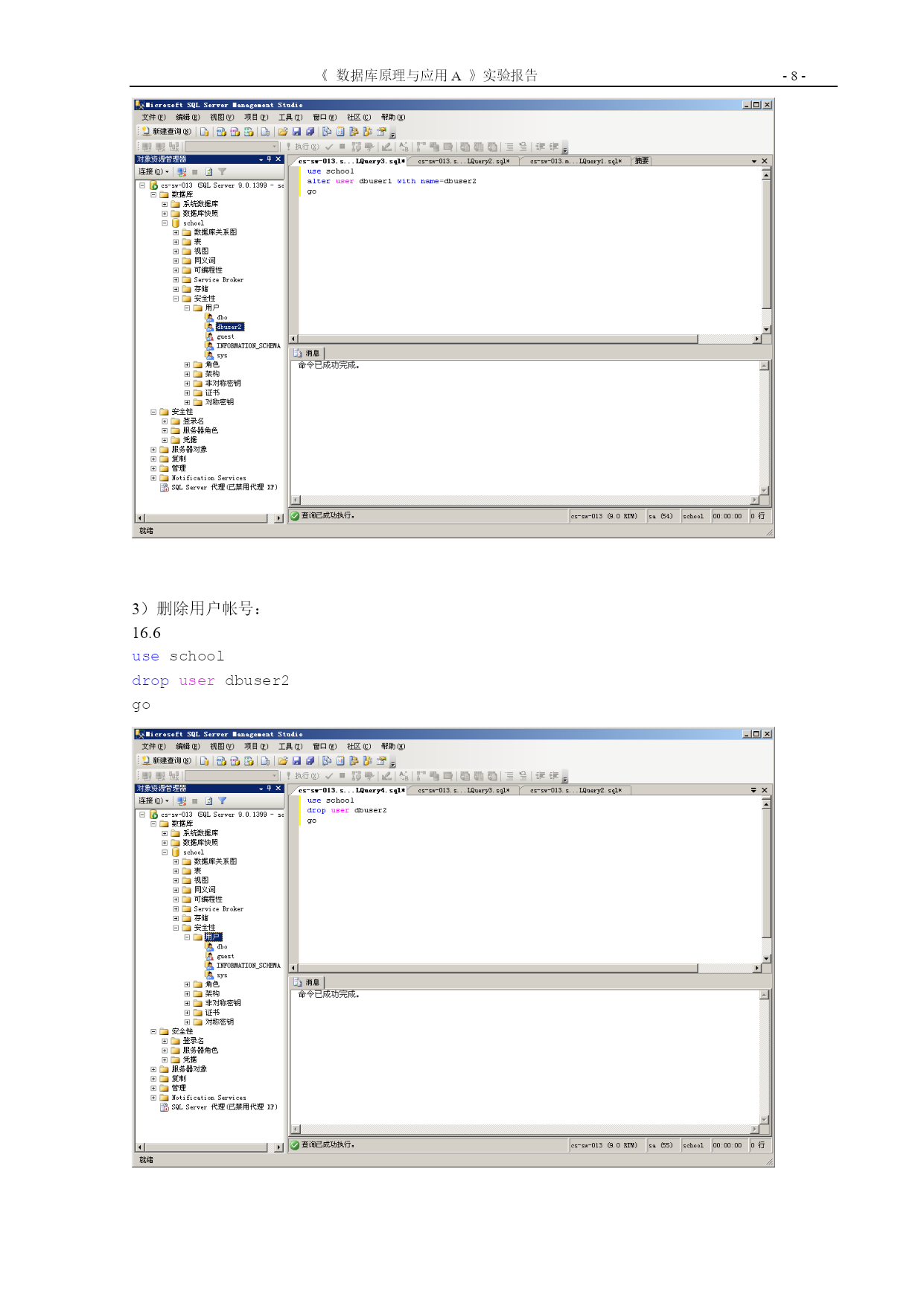Open 窗口 menu in lower SSMS window

(x=325, y=747)
